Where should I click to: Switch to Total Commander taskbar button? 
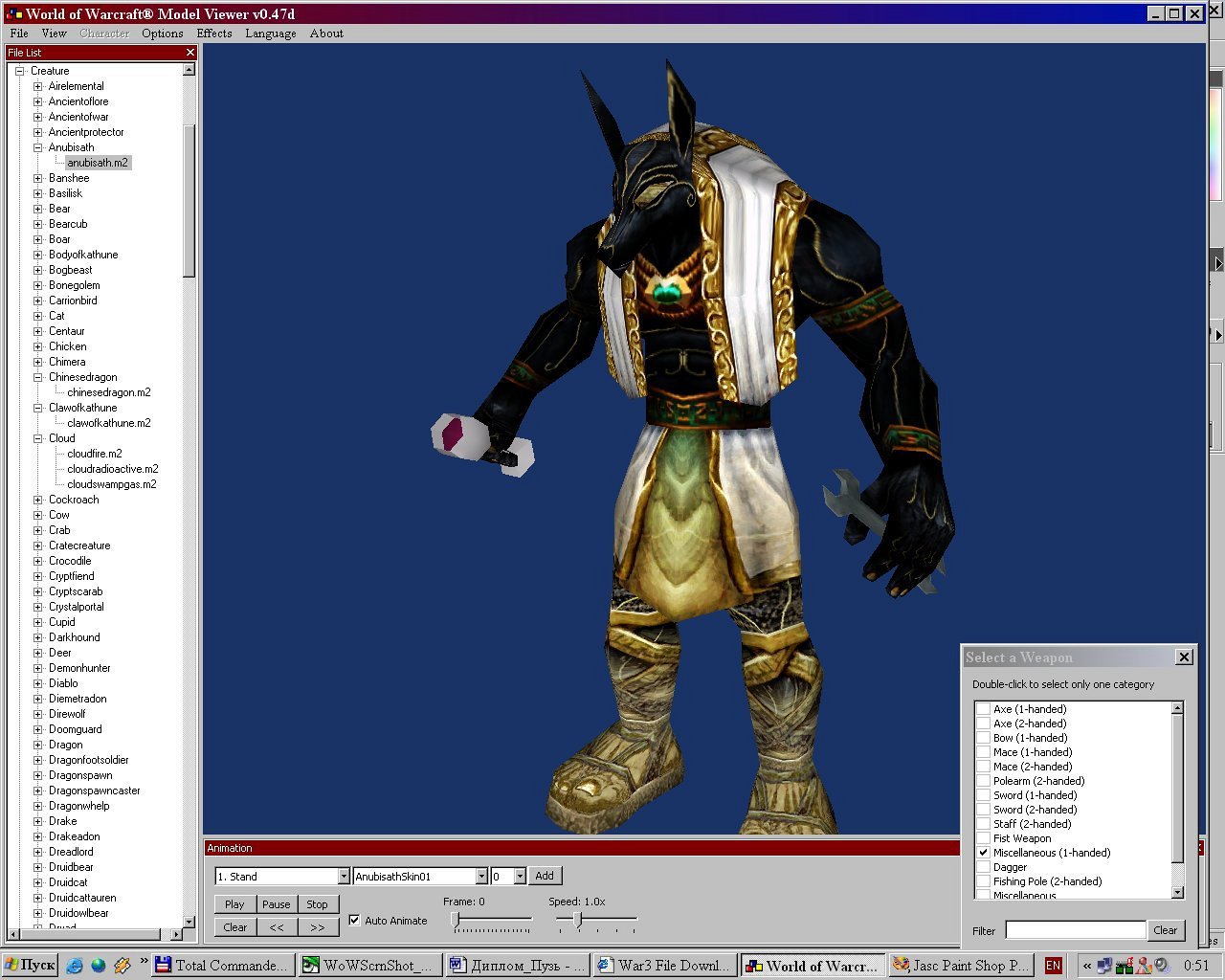point(222,966)
